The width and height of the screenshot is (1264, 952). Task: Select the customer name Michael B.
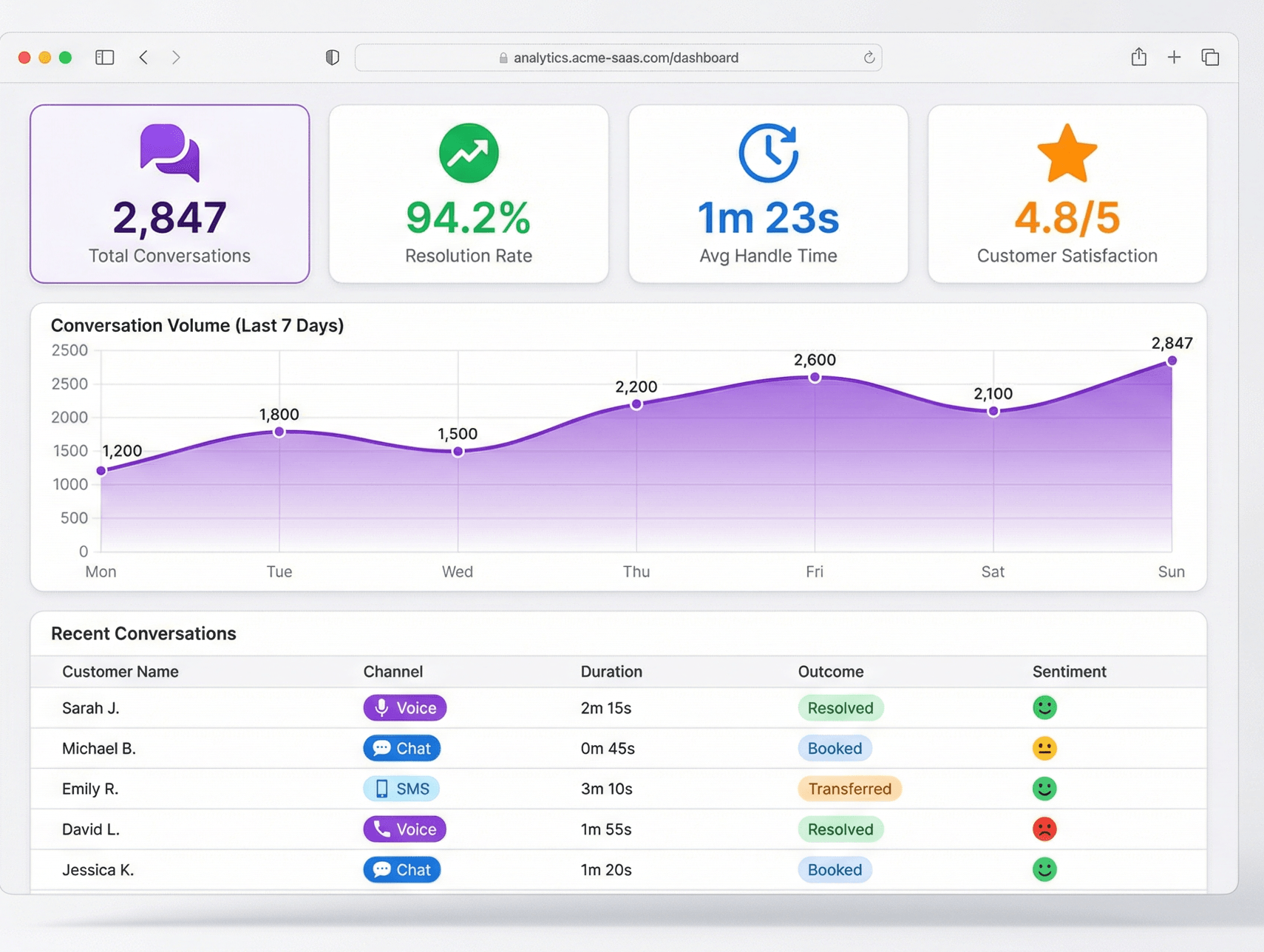click(99, 749)
